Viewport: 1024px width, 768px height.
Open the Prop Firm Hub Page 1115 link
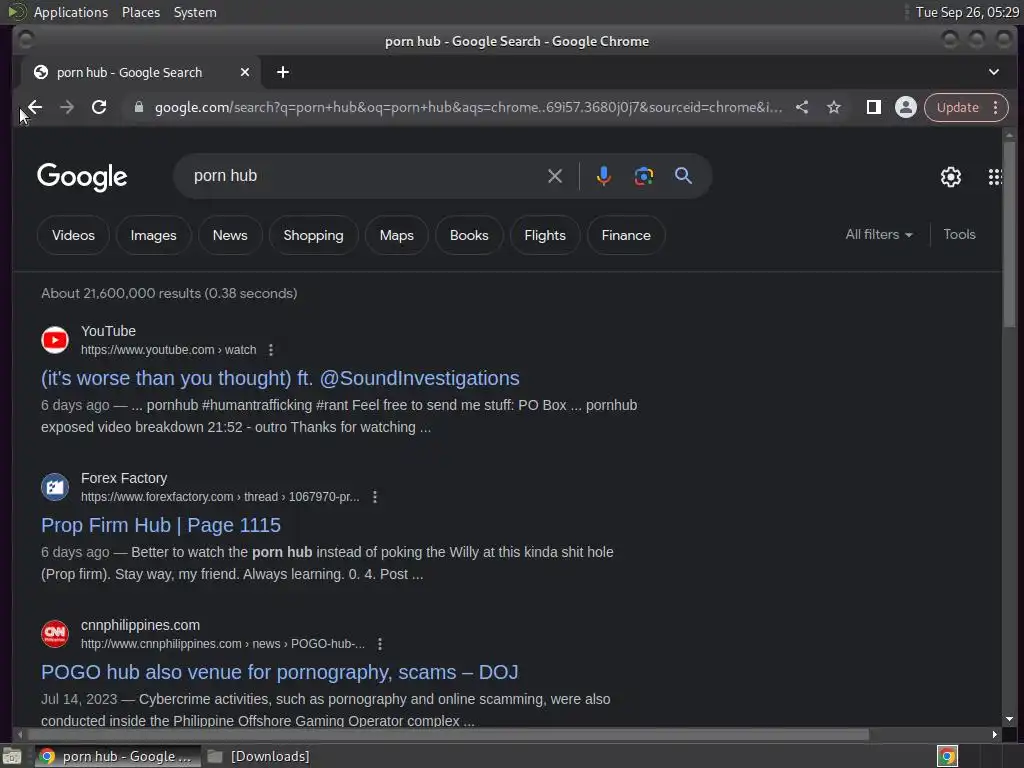(x=161, y=525)
